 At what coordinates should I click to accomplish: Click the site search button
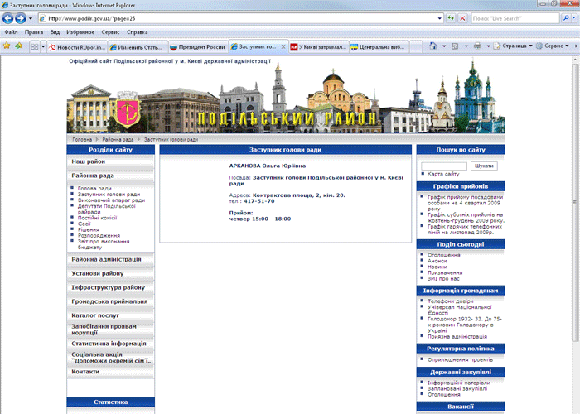click(x=484, y=166)
